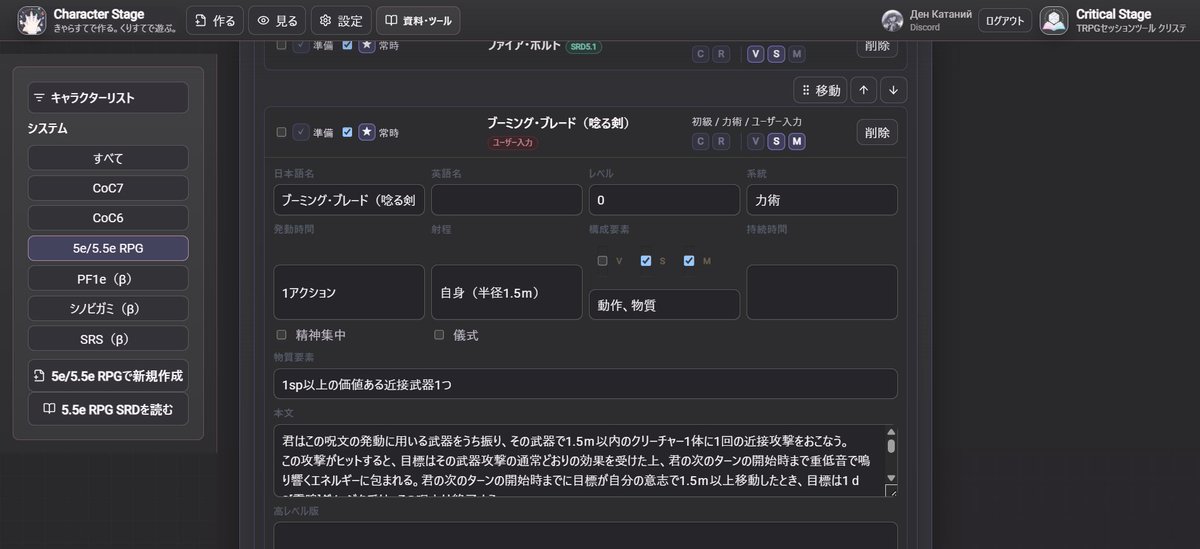
Task: Toggle 常時 checkbox for ブーミング・ブレード
Action: [x=347, y=132]
